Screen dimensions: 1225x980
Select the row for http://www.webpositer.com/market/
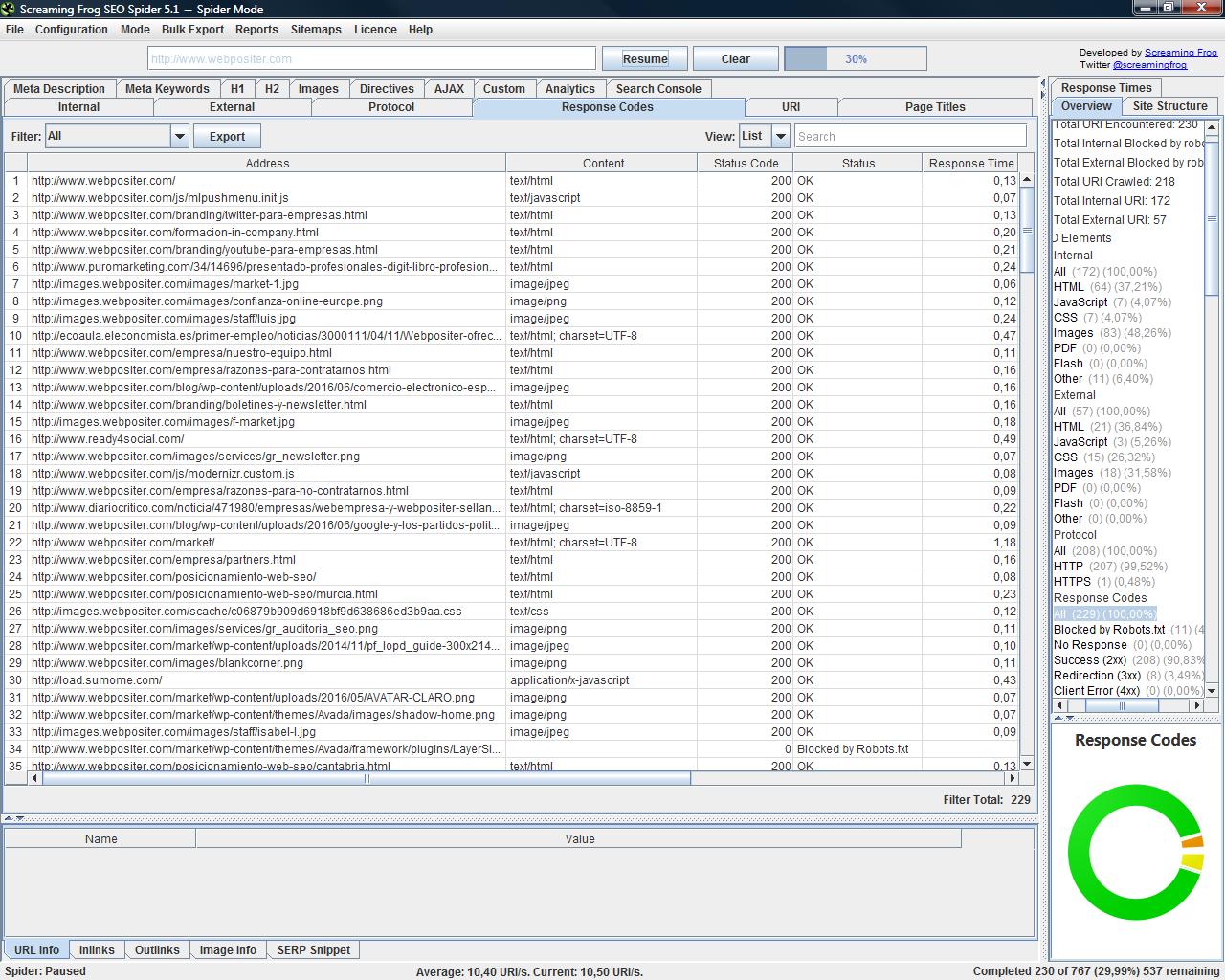click(x=512, y=543)
